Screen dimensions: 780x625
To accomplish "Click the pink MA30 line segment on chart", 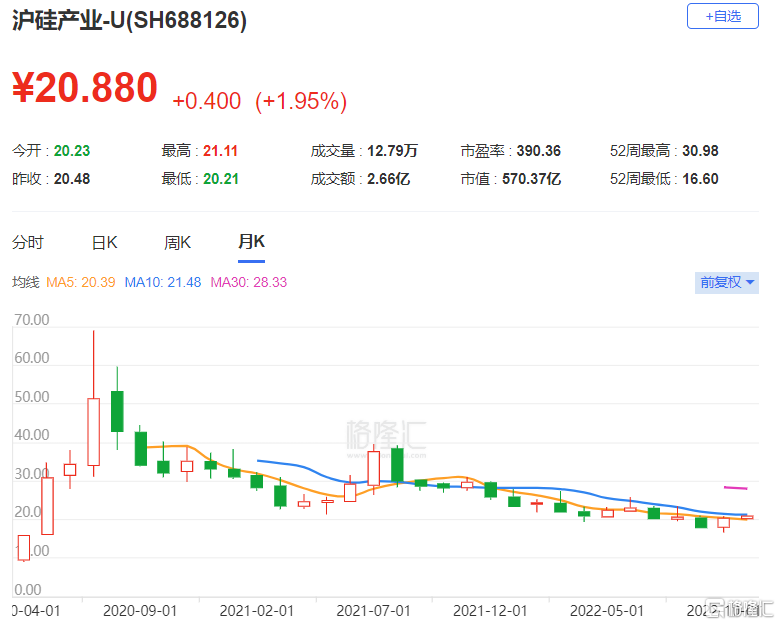I will (736, 488).
